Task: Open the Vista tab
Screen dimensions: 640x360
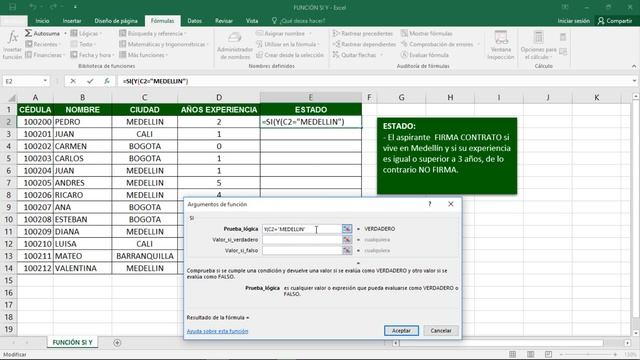Action: [251, 21]
